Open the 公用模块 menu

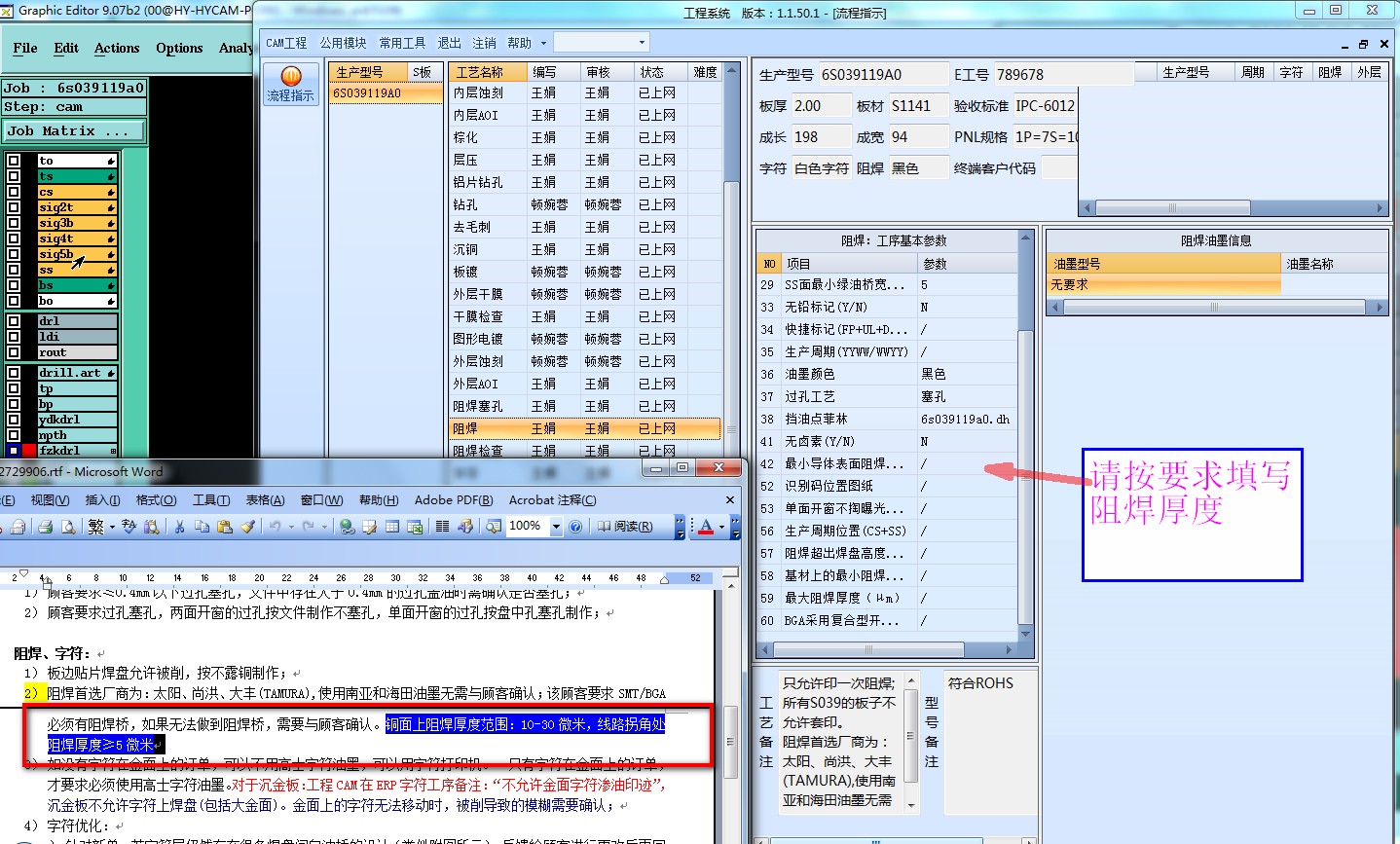pos(344,43)
